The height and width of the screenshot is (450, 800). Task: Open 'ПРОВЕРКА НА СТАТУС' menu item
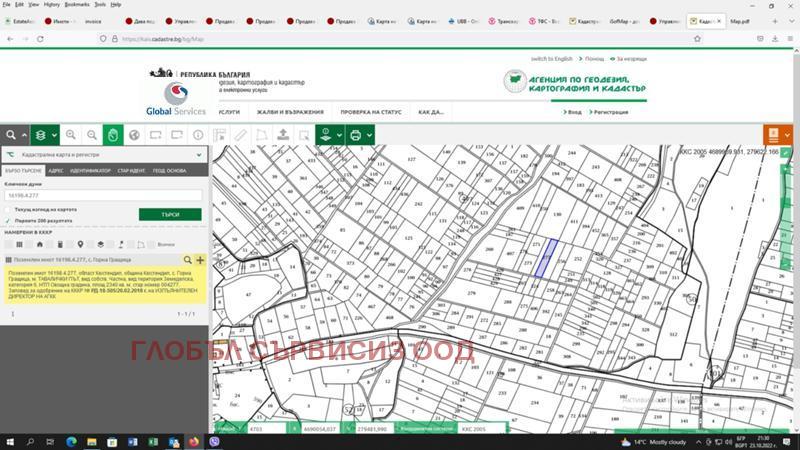point(370,112)
